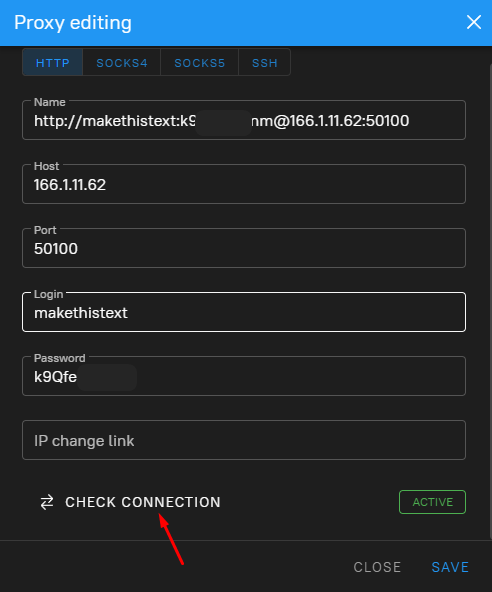492x592 pixels.
Task: Click into the Host field showing 166.1.11.62
Action: pos(244,184)
